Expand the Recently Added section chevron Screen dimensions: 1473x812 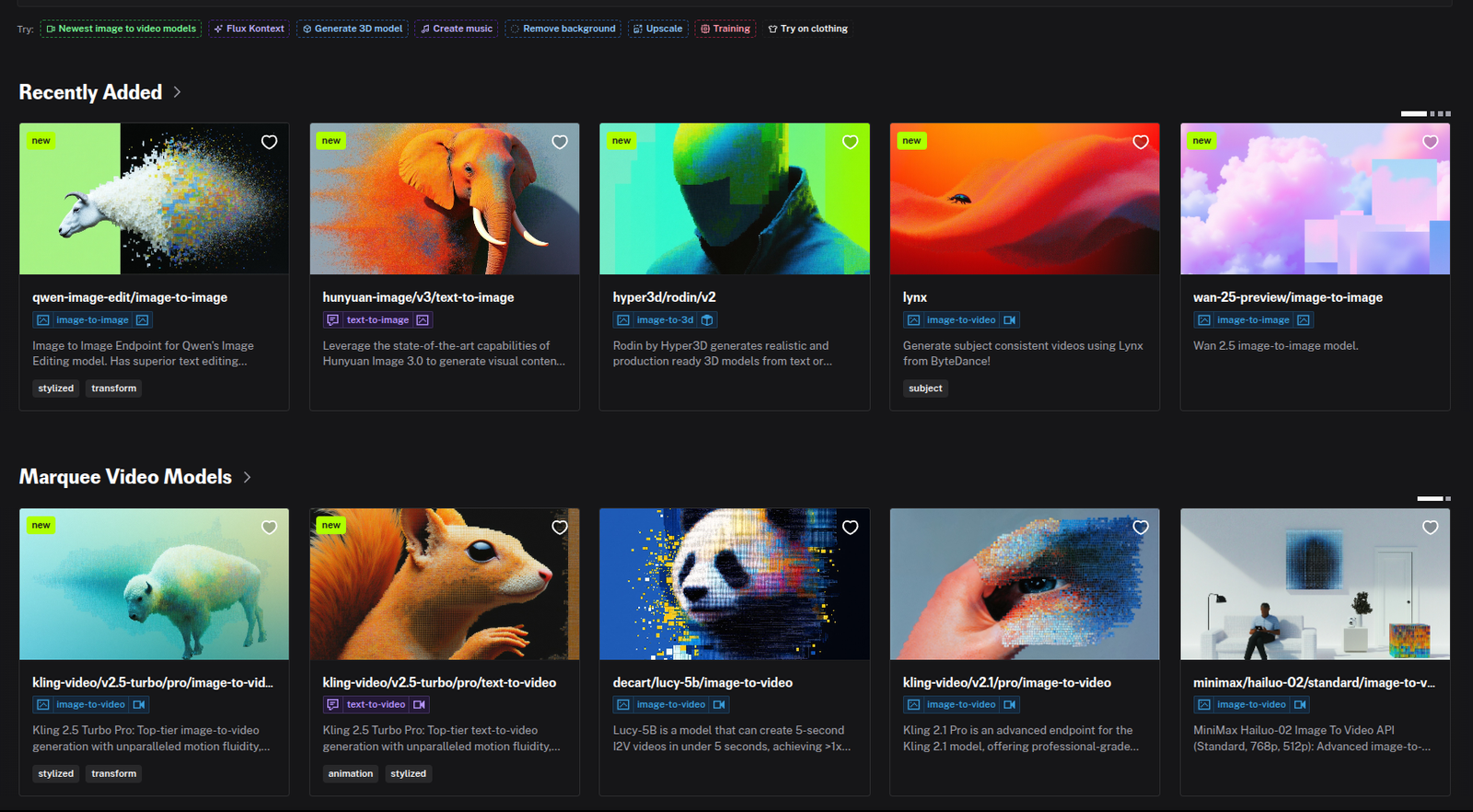[178, 92]
